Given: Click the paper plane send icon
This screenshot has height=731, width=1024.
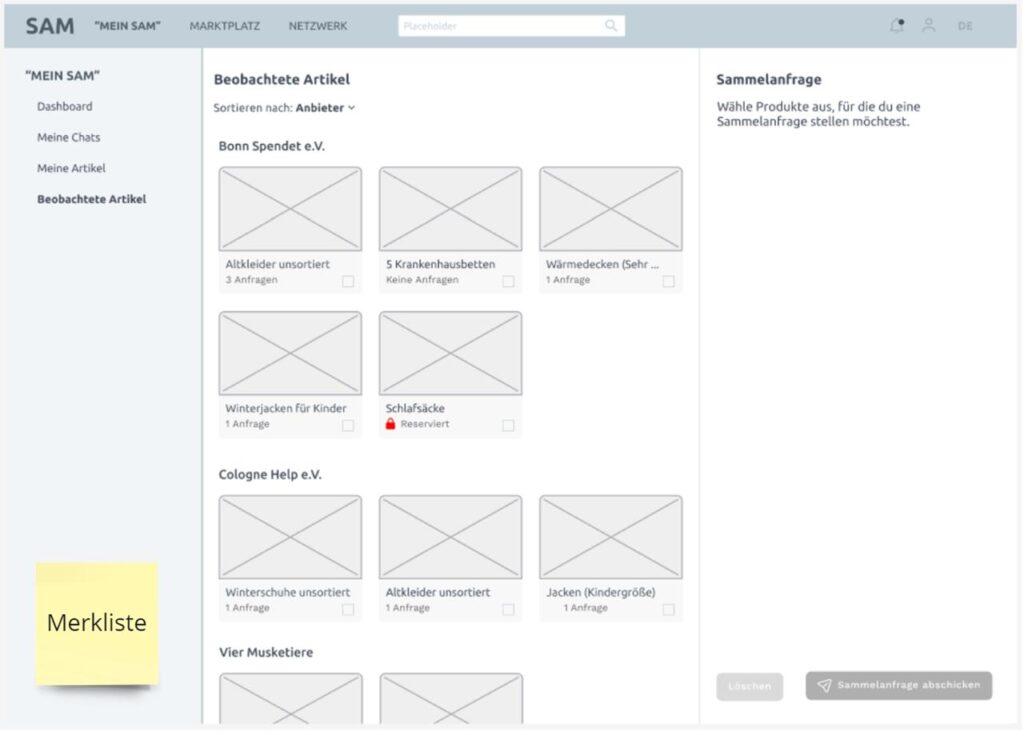Looking at the screenshot, I should click(x=824, y=686).
